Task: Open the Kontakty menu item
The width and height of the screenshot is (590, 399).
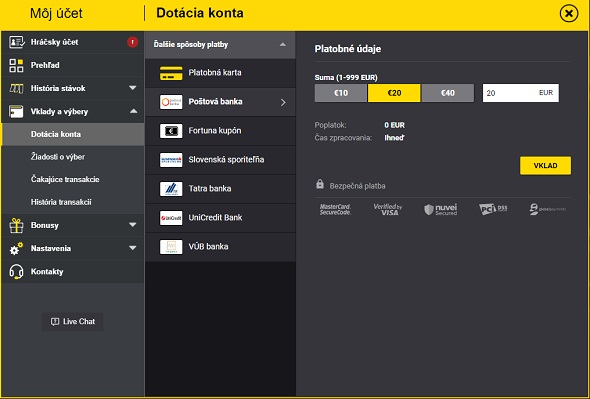Action: pos(73,271)
